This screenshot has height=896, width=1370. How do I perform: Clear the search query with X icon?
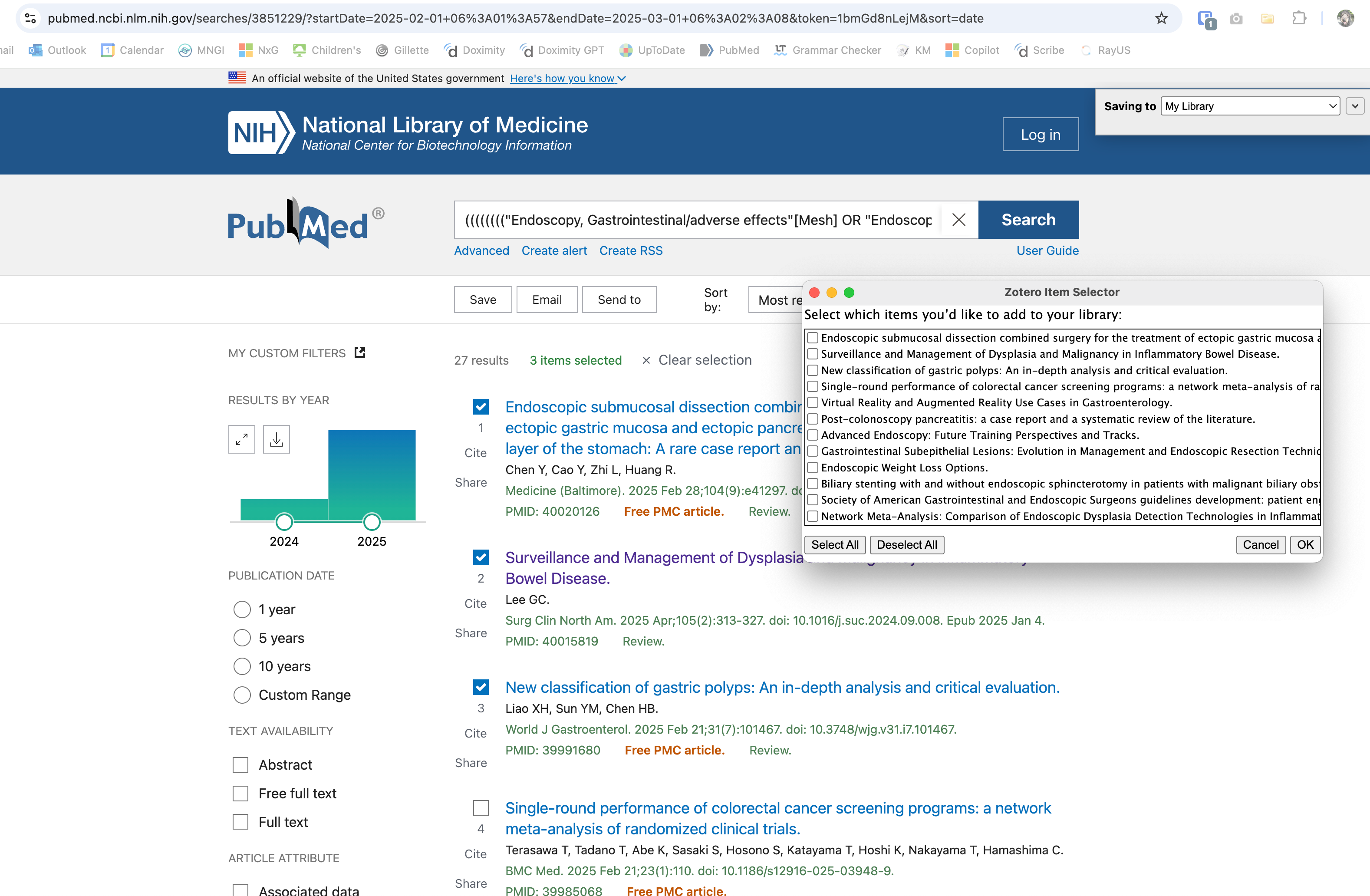click(x=958, y=220)
